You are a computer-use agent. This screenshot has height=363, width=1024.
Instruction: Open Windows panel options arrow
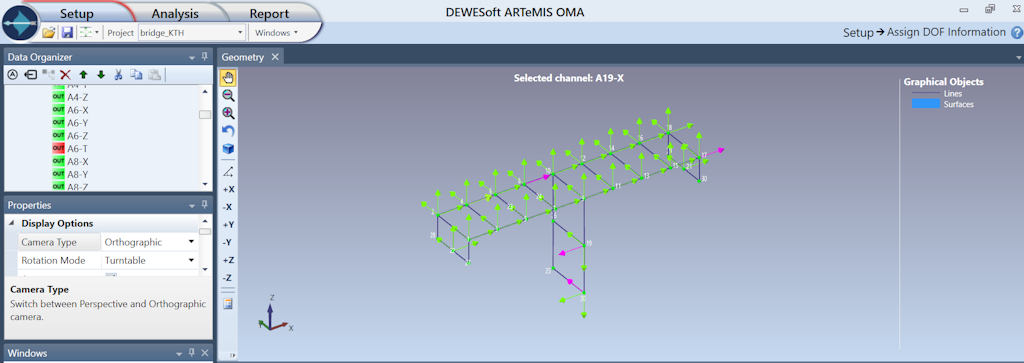tap(180, 353)
